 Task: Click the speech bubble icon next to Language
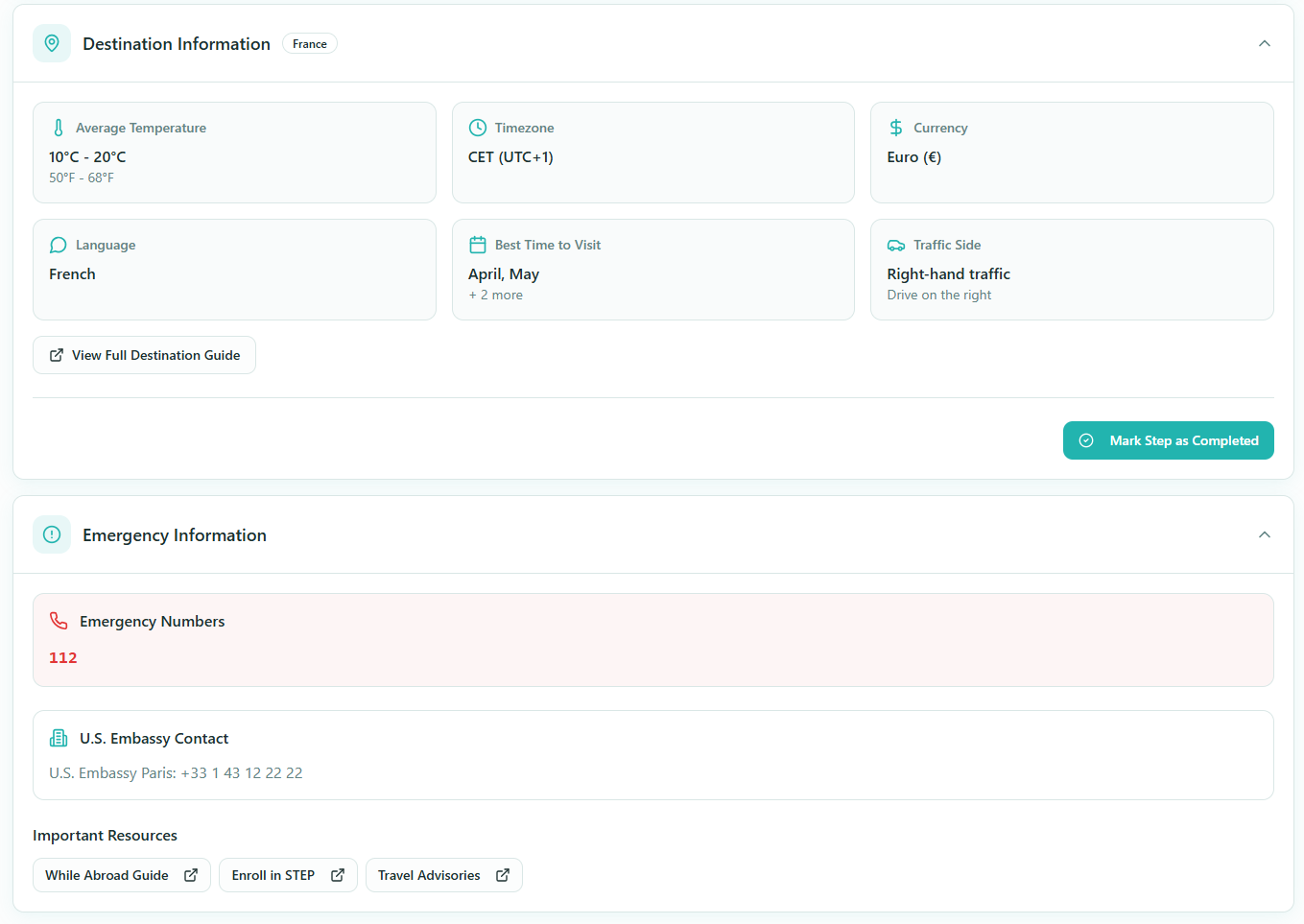[x=58, y=245]
